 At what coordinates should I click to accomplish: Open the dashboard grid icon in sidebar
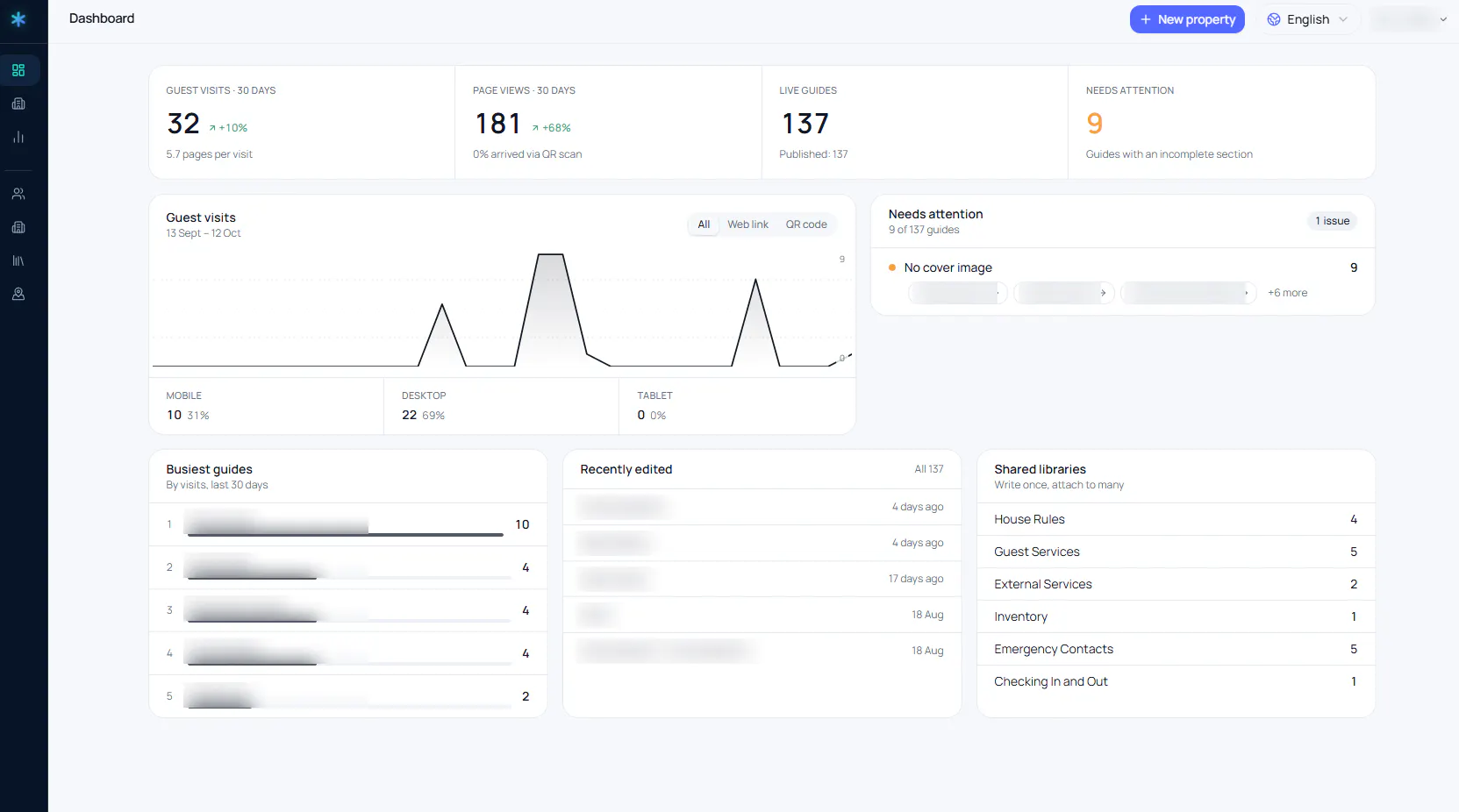(x=18, y=70)
